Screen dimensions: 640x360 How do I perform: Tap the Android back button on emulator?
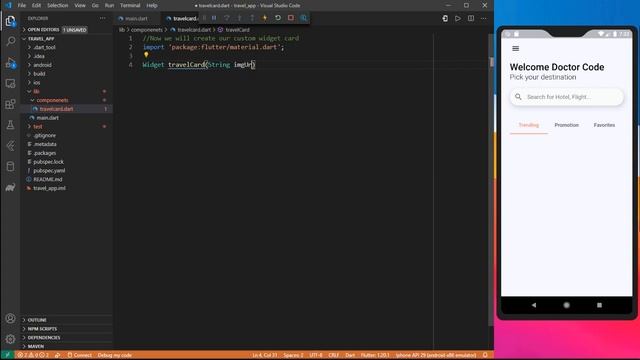point(534,305)
